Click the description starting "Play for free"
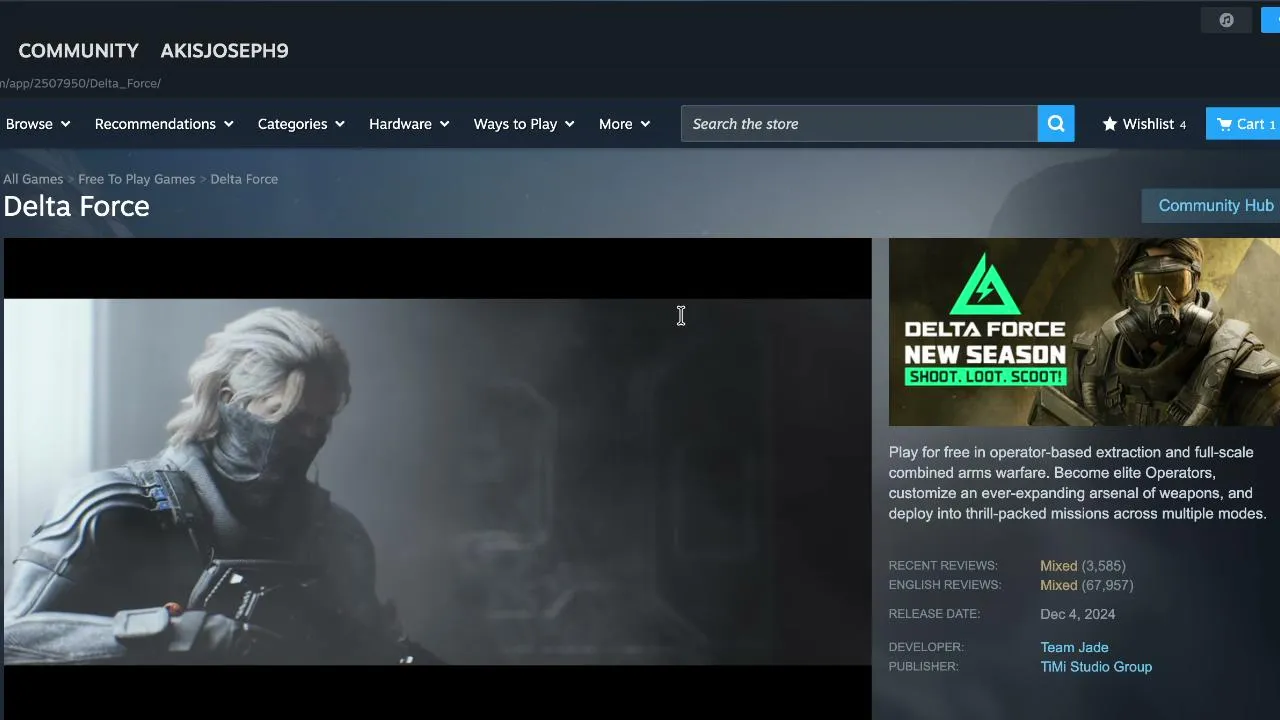This screenshot has height=720, width=1280. coord(1078,483)
